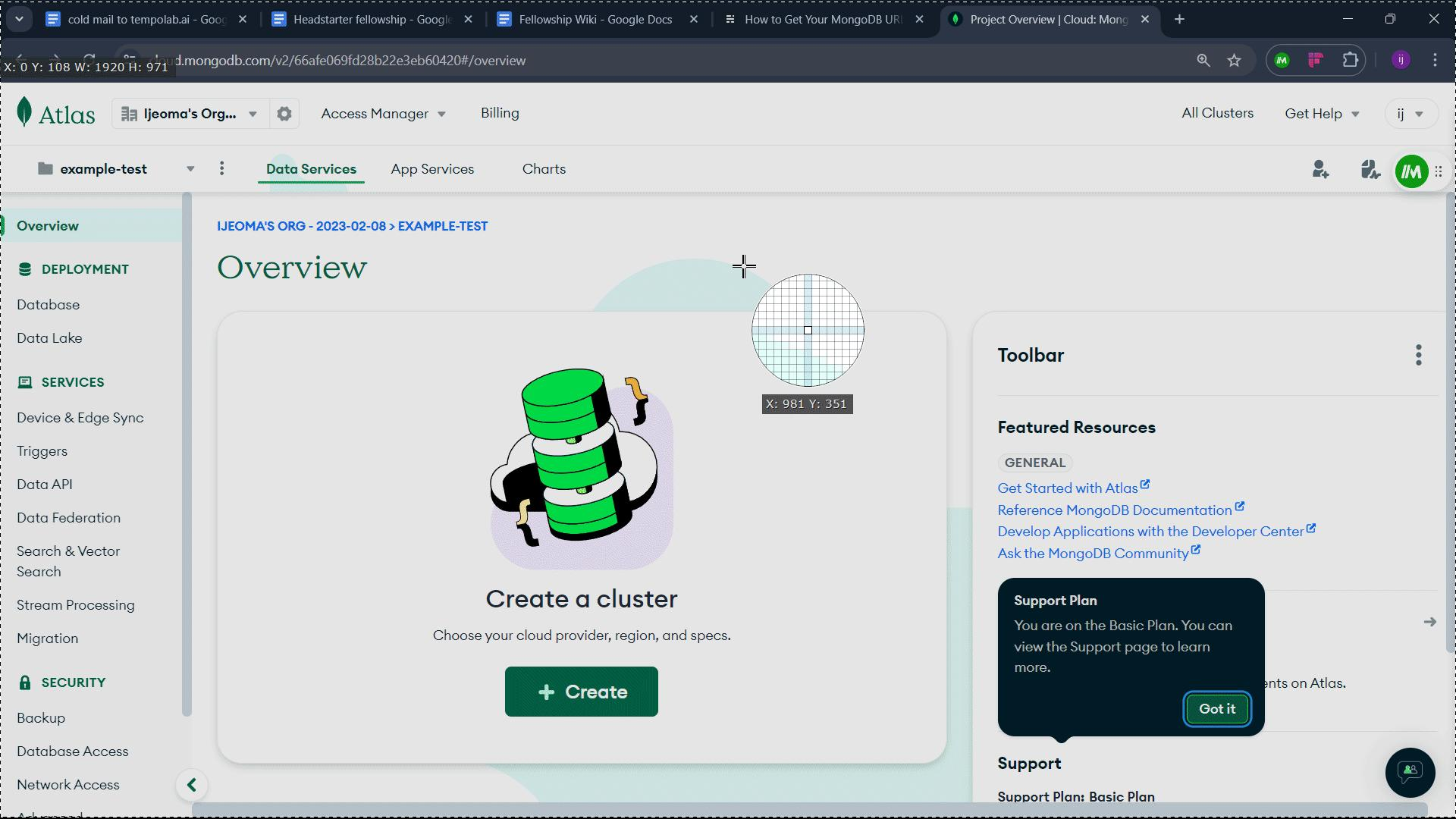Close the Fellowship Wiki tab
The image size is (1456, 819).
693,20
